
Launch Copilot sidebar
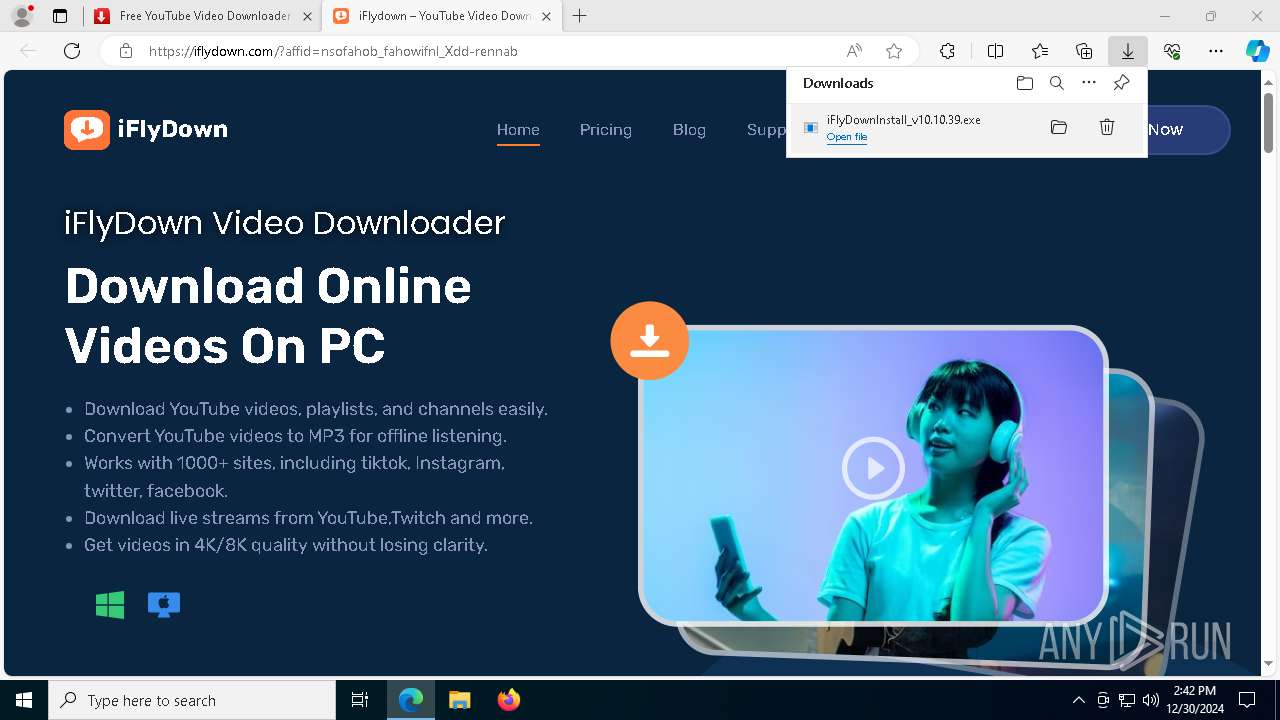[x=1257, y=51]
